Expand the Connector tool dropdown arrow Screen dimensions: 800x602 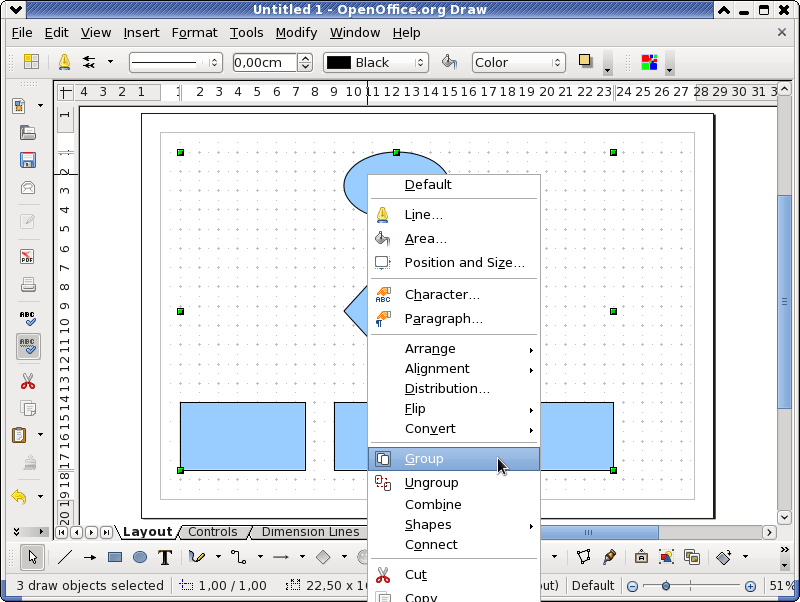260,557
